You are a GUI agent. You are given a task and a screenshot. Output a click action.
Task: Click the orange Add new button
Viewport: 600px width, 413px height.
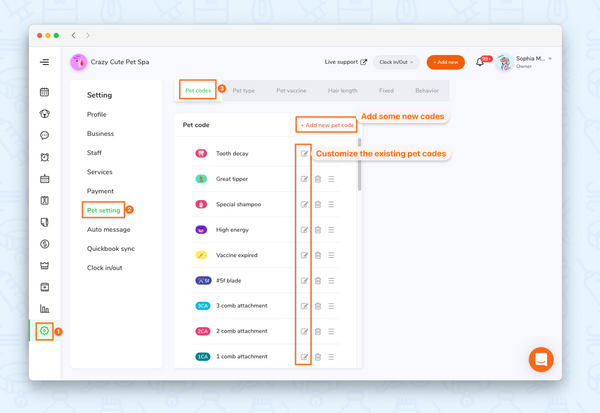point(445,62)
